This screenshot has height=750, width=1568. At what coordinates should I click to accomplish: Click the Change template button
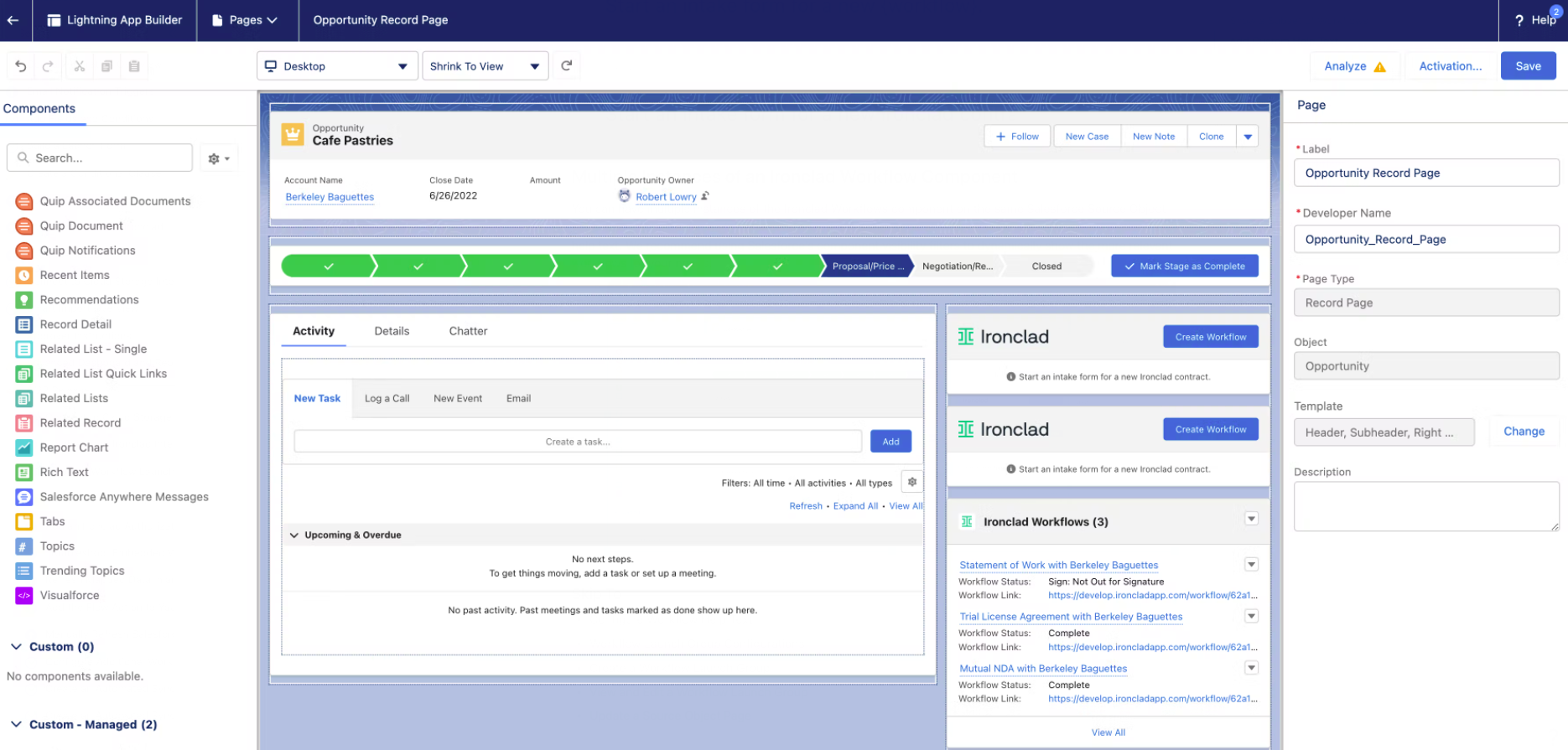point(1524,432)
